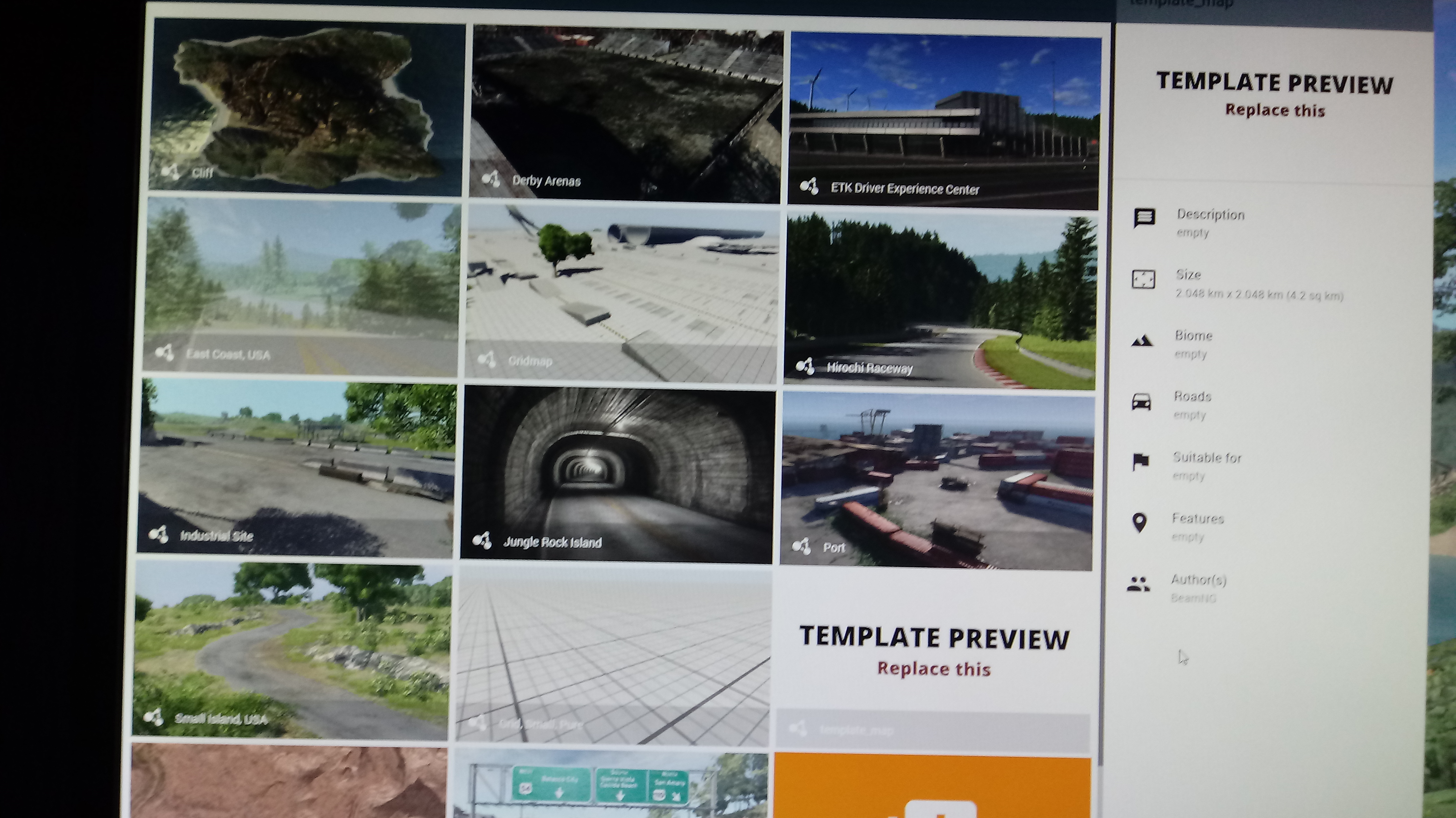
Task: Open Jungle Rock Island map
Action: 617,474
